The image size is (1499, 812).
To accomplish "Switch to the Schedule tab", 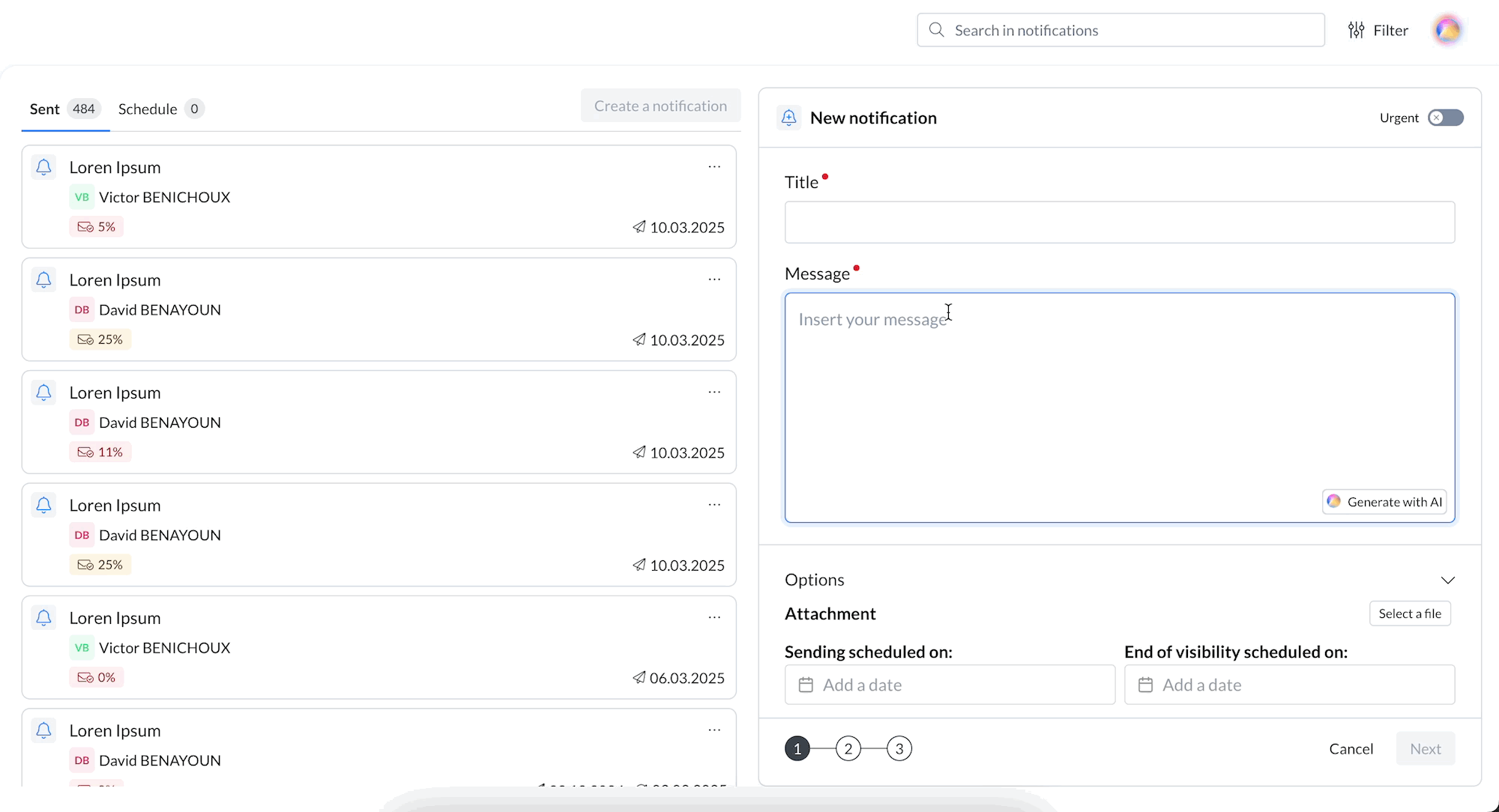I will 148,109.
